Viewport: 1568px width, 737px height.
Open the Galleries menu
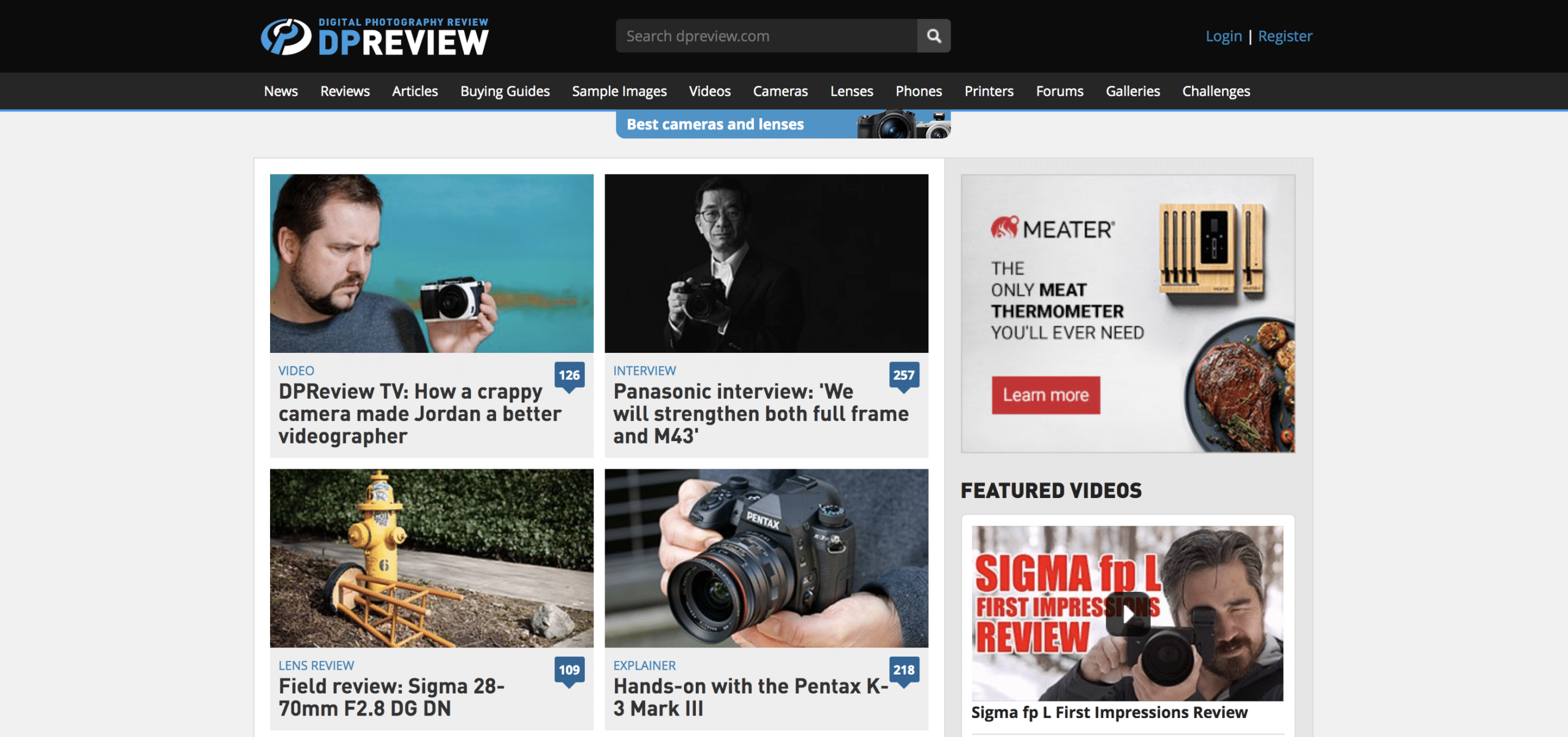click(x=1133, y=91)
